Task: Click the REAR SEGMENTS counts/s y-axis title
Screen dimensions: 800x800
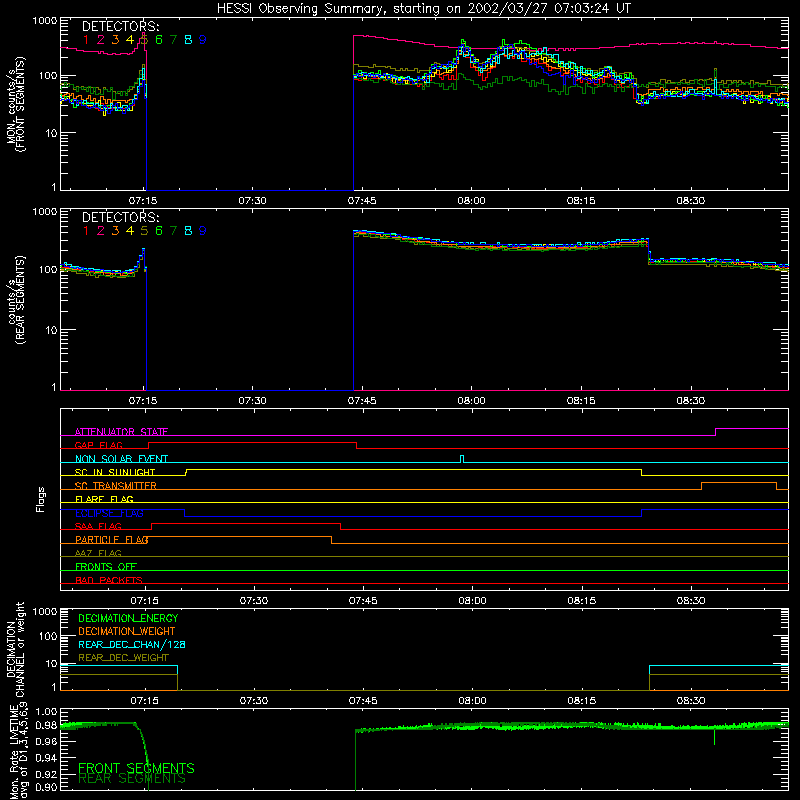Action: tap(16, 299)
